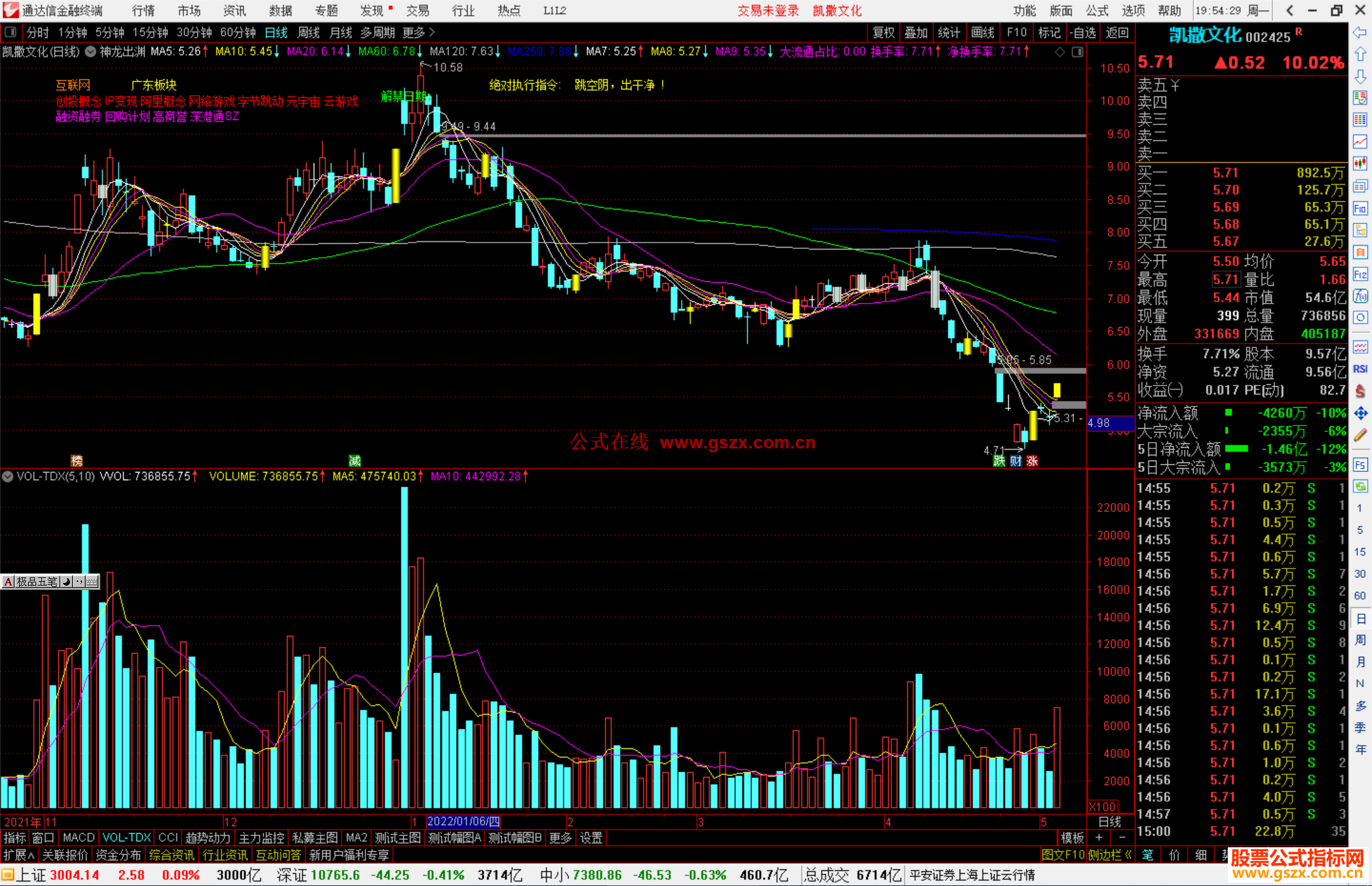Viewport: 1372px width, 886px height.
Task: Open the 资讯 menu
Action: (x=234, y=11)
